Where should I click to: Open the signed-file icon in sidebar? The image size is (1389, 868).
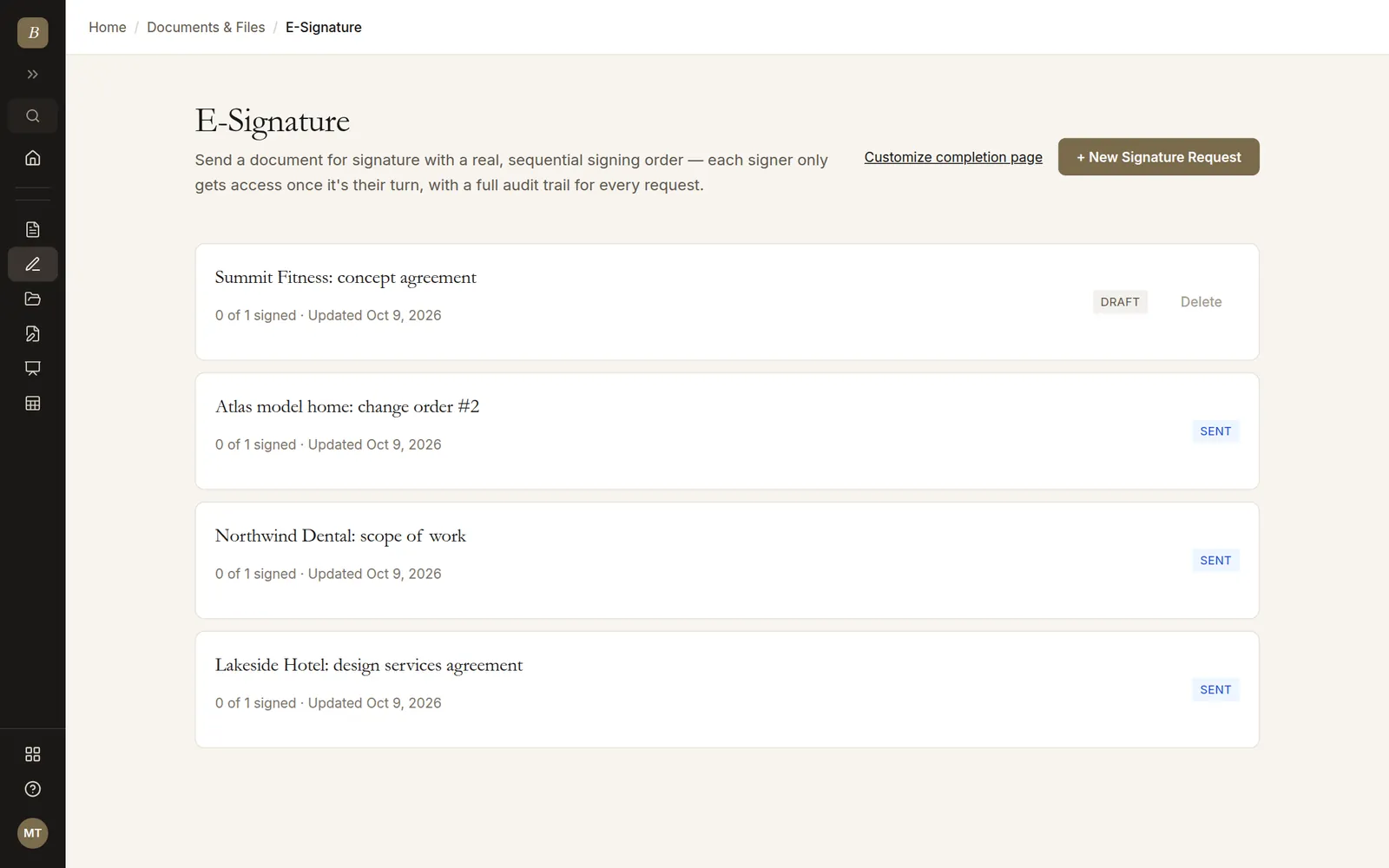(33, 333)
